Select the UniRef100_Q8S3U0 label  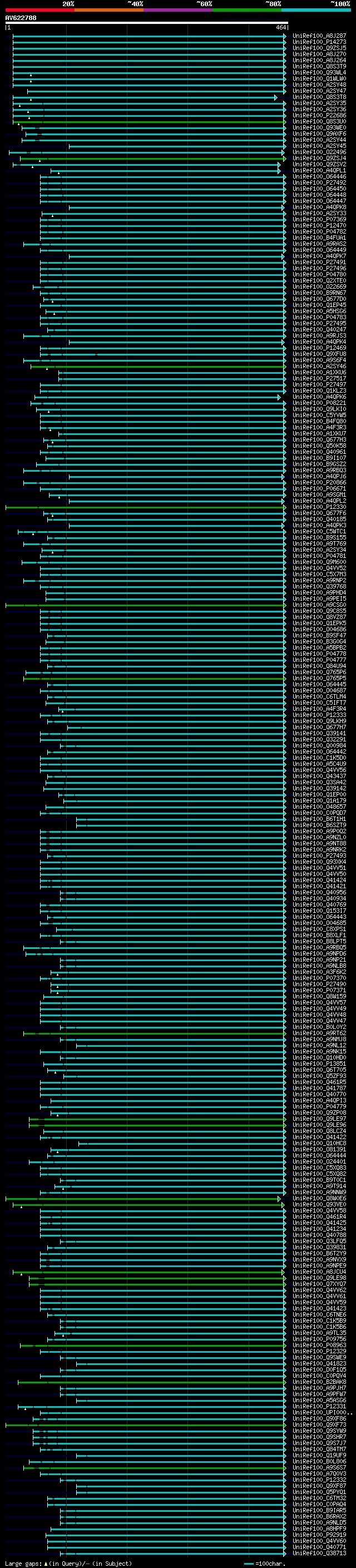click(319, 121)
